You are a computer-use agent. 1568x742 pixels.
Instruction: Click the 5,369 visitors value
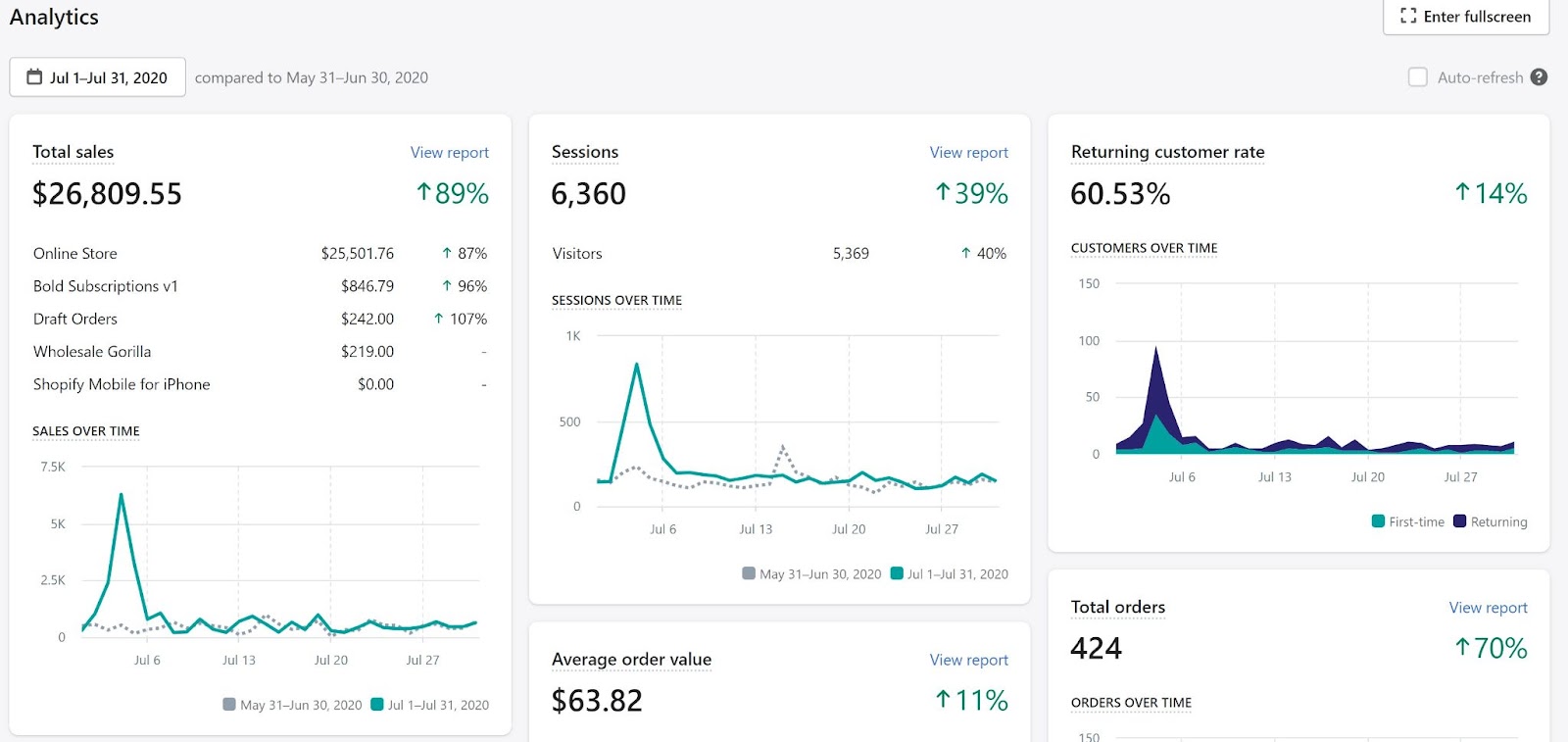(x=851, y=253)
